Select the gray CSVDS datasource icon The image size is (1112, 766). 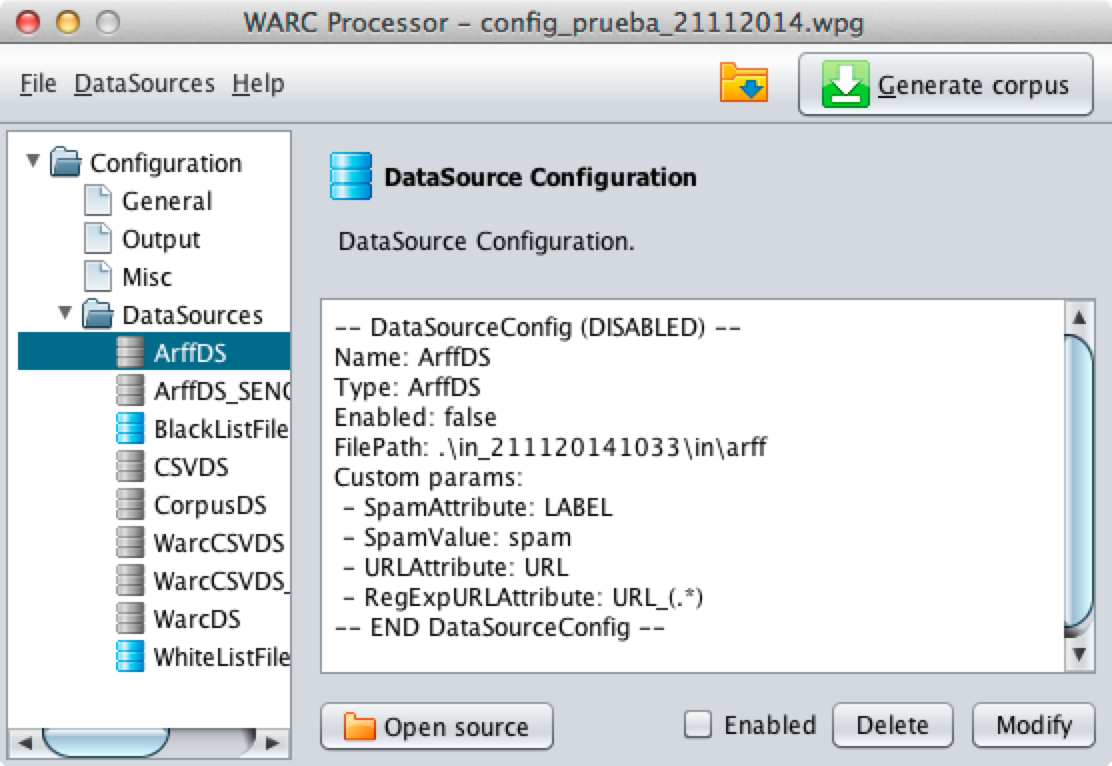pyautogui.click(x=130, y=467)
